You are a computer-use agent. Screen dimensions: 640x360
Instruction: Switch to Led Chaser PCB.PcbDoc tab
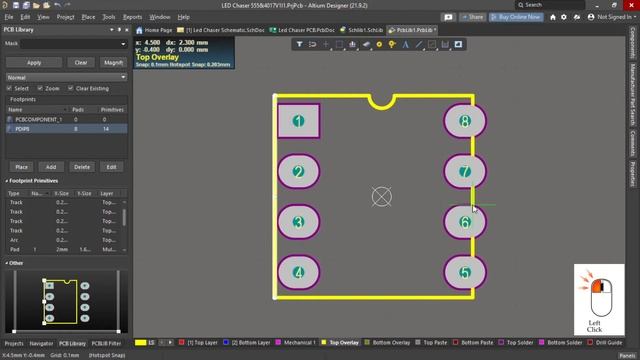(x=302, y=30)
